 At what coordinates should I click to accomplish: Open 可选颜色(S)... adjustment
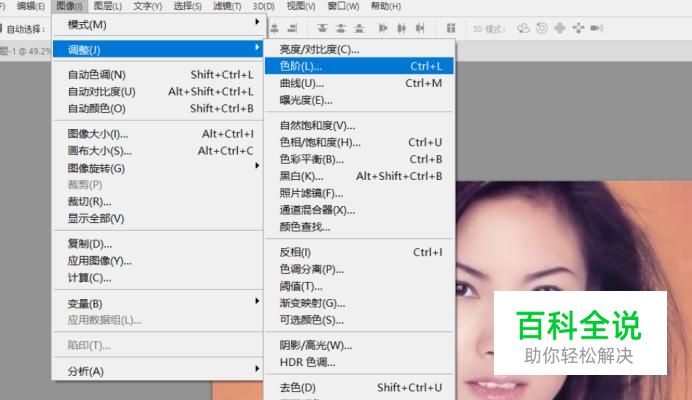click(x=359, y=320)
